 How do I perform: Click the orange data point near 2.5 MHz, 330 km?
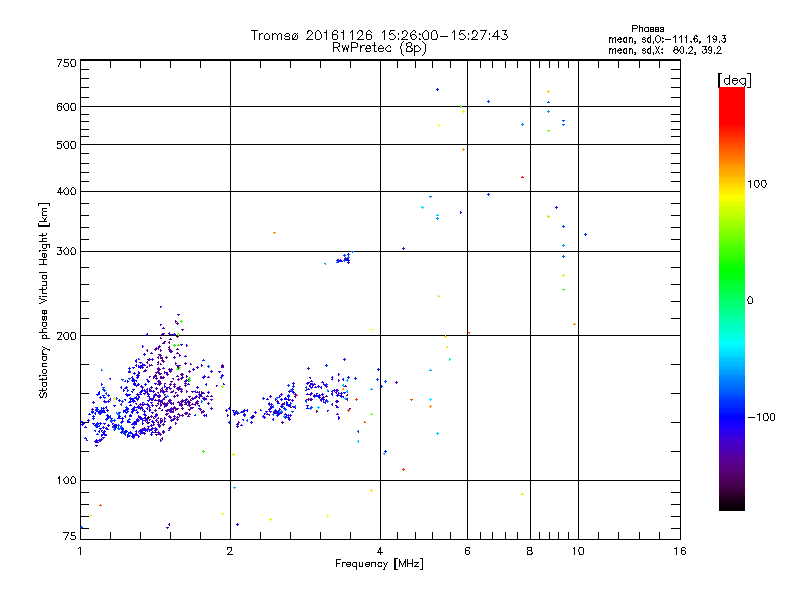pos(274,233)
